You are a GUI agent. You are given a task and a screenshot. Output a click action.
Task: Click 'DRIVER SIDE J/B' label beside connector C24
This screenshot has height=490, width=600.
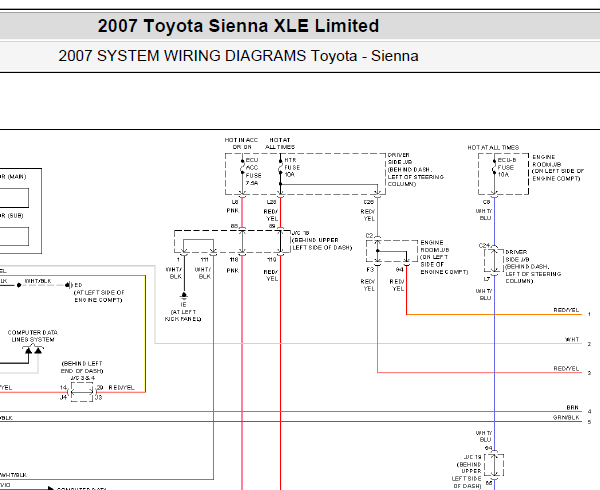[x=517, y=256]
